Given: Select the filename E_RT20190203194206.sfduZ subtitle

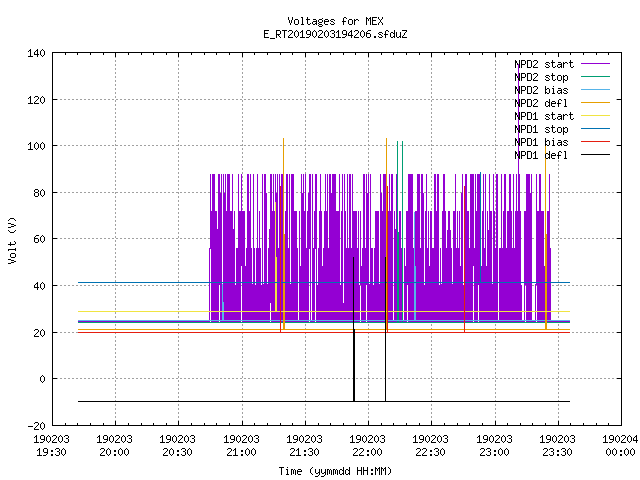Looking at the screenshot, I should point(335,34).
